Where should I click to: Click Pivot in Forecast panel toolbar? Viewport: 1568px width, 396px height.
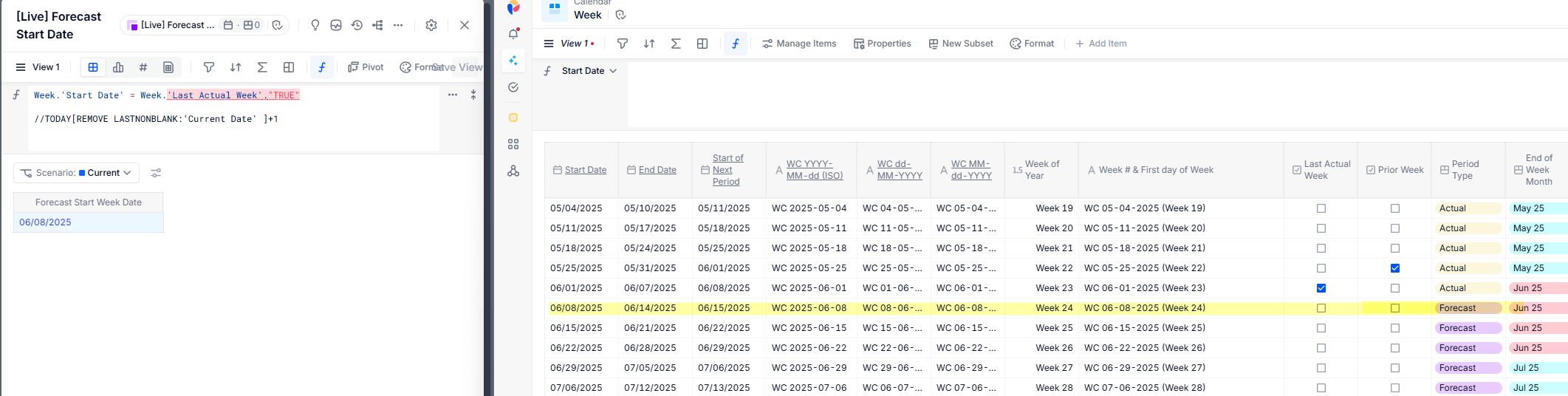tap(366, 67)
